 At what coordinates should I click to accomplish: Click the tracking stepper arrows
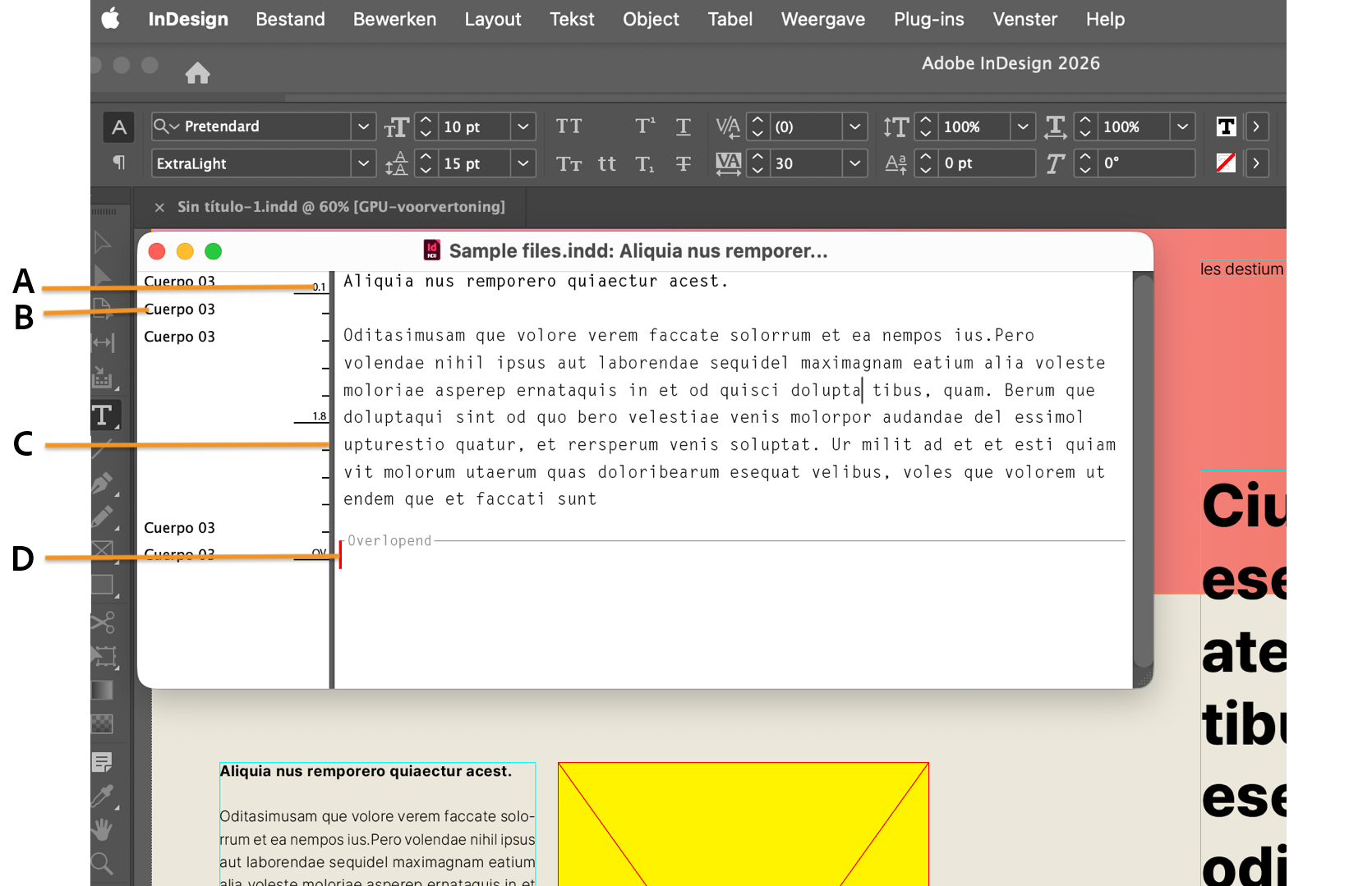pos(757,163)
